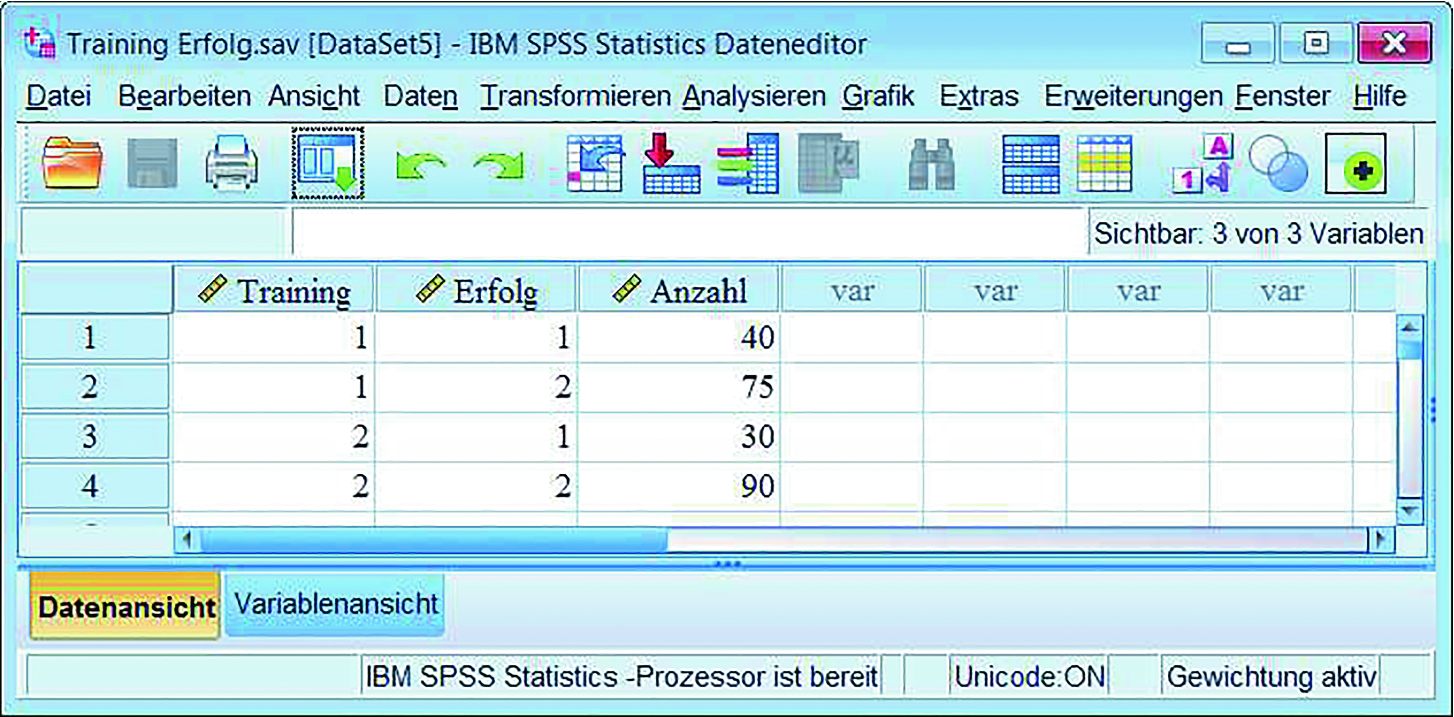Select the Datenansicht tab
This screenshot has width=1454, height=717.
126,606
